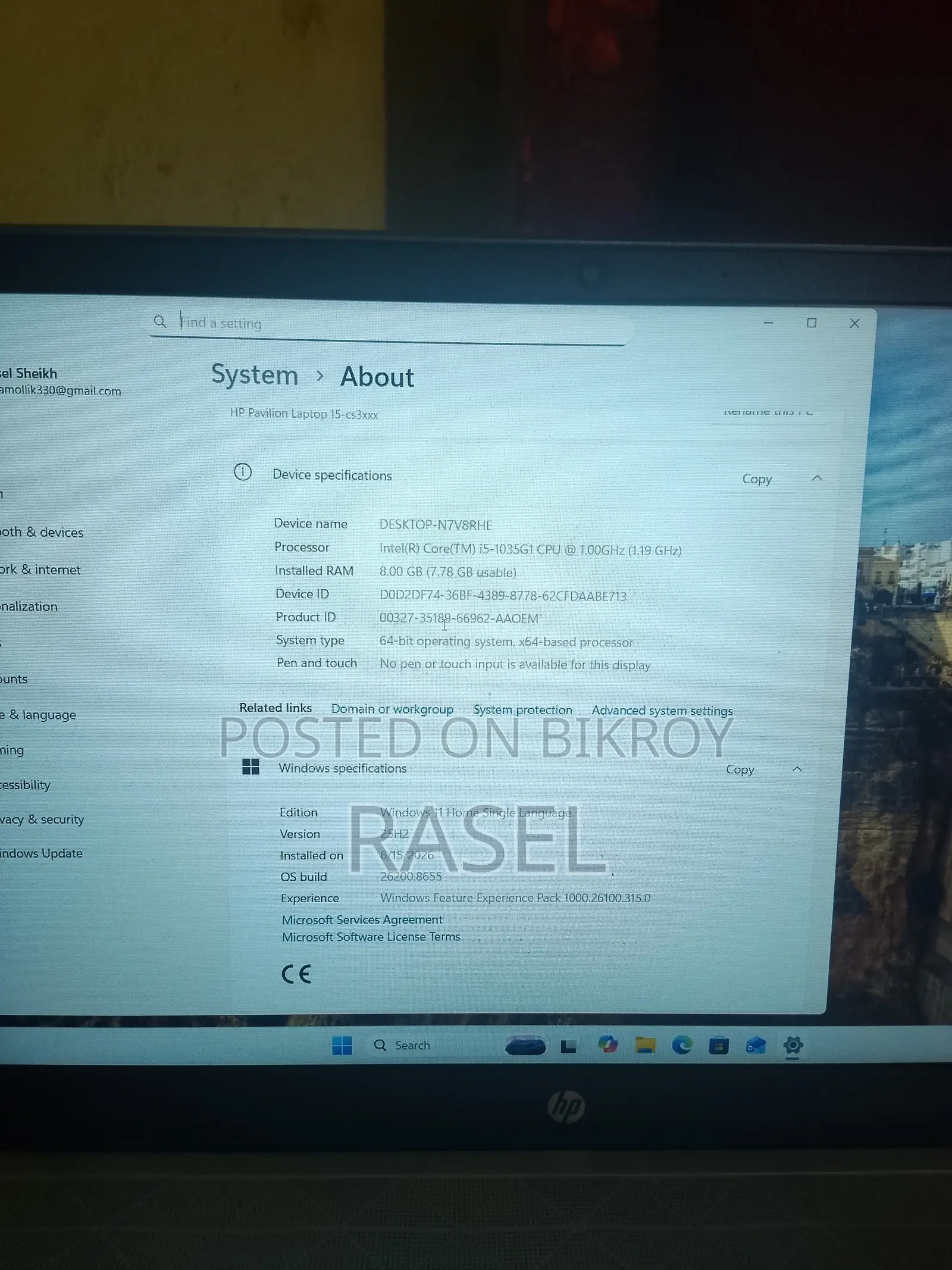The height and width of the screenshot is (1270, 952).
Task: Click the search magnifier icon in Settings
Action: [160, 322]
